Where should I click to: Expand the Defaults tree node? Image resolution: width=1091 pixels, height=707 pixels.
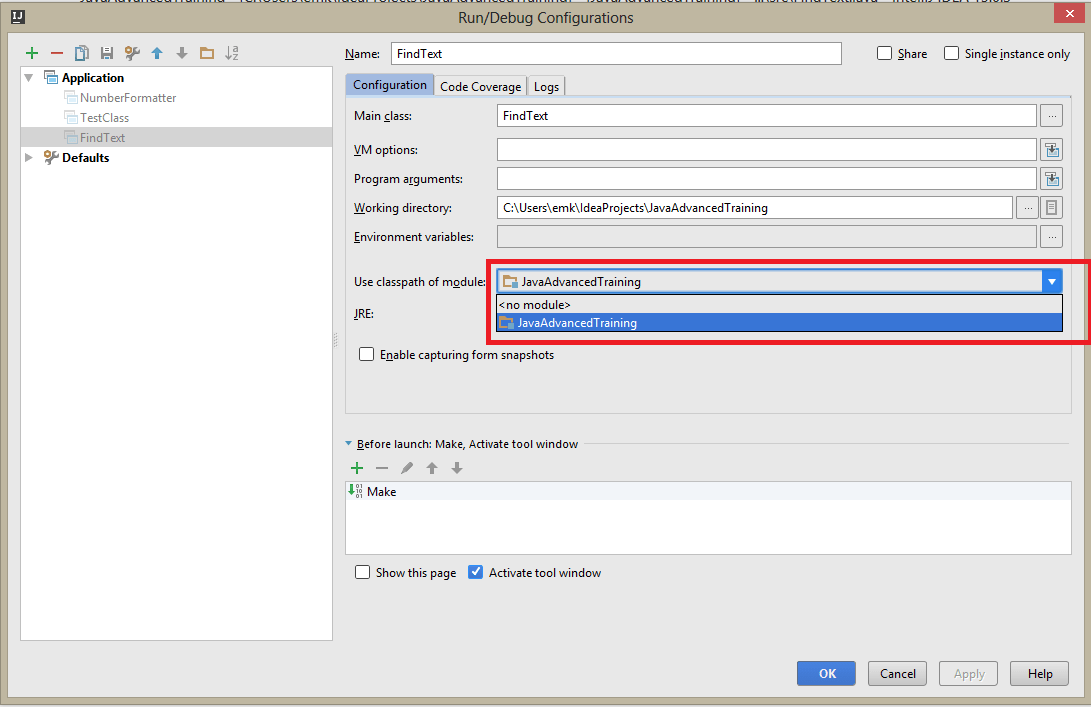pos(28,157)
